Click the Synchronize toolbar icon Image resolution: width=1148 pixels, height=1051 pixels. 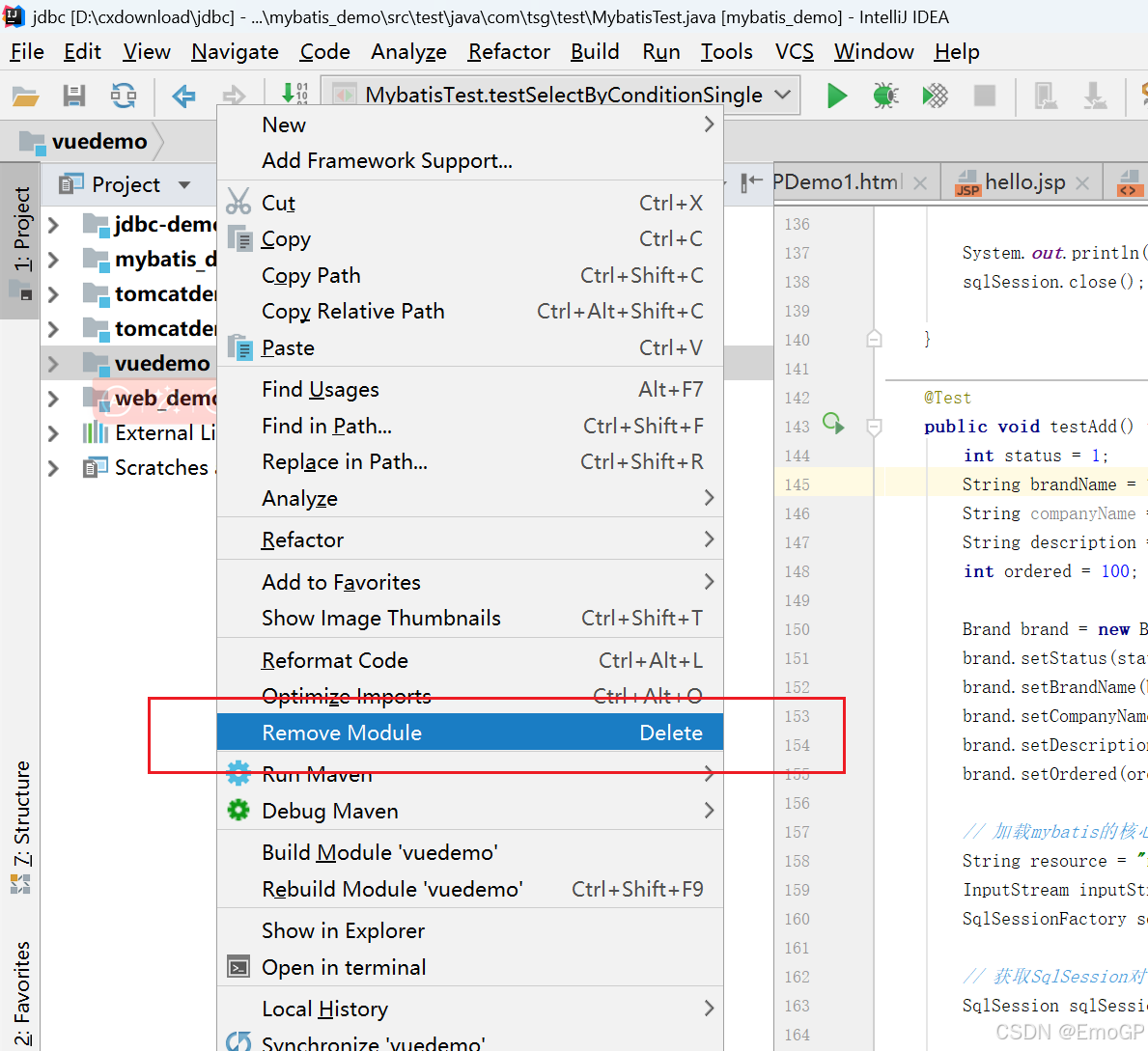(123, 96)
